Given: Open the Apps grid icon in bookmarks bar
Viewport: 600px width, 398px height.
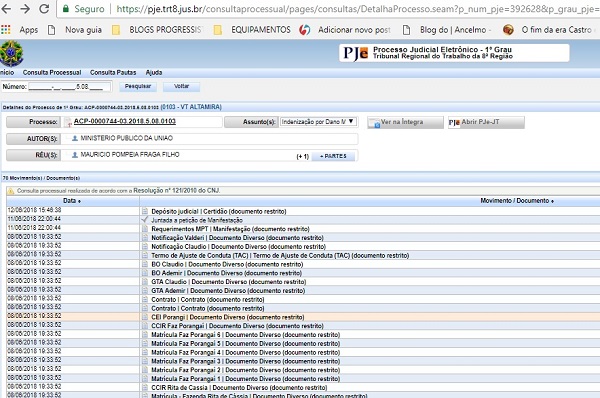Looking at the screenshot, I should [x=6, y=29].
